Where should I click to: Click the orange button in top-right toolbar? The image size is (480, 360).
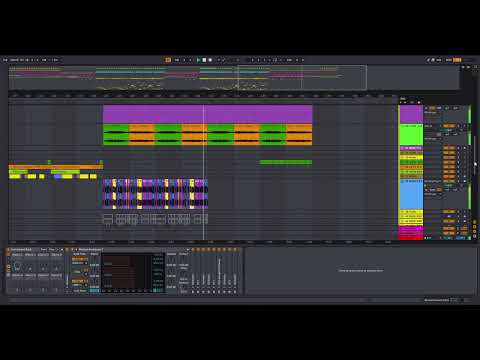457,60
